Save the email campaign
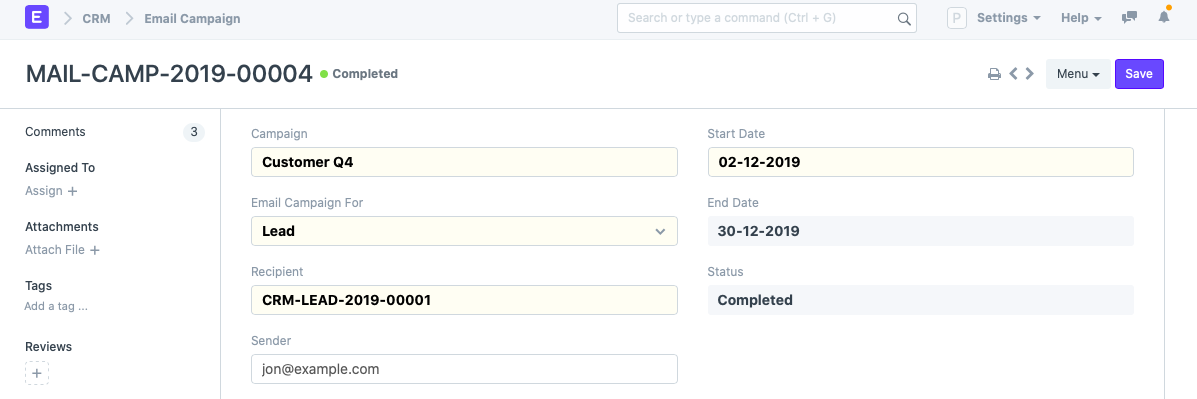Viewport: 1197px width, 399px height. coord(1139,74)
